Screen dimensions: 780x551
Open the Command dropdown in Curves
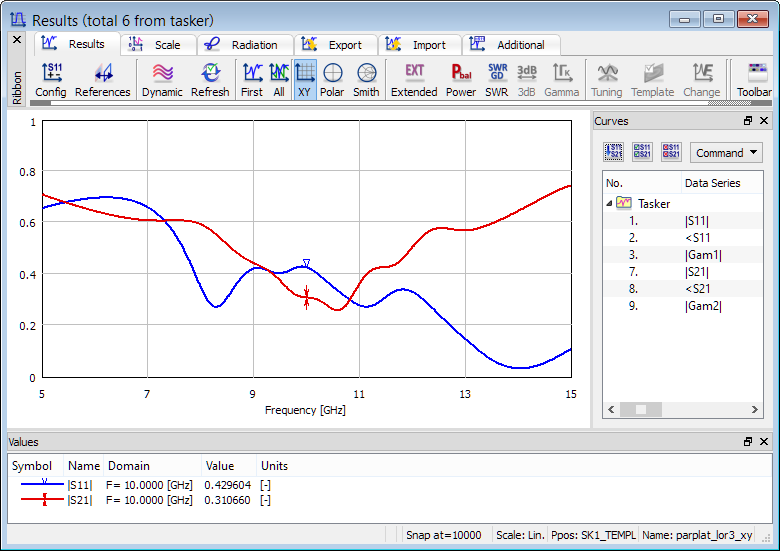pyautogui.click(x=726, y=153)
